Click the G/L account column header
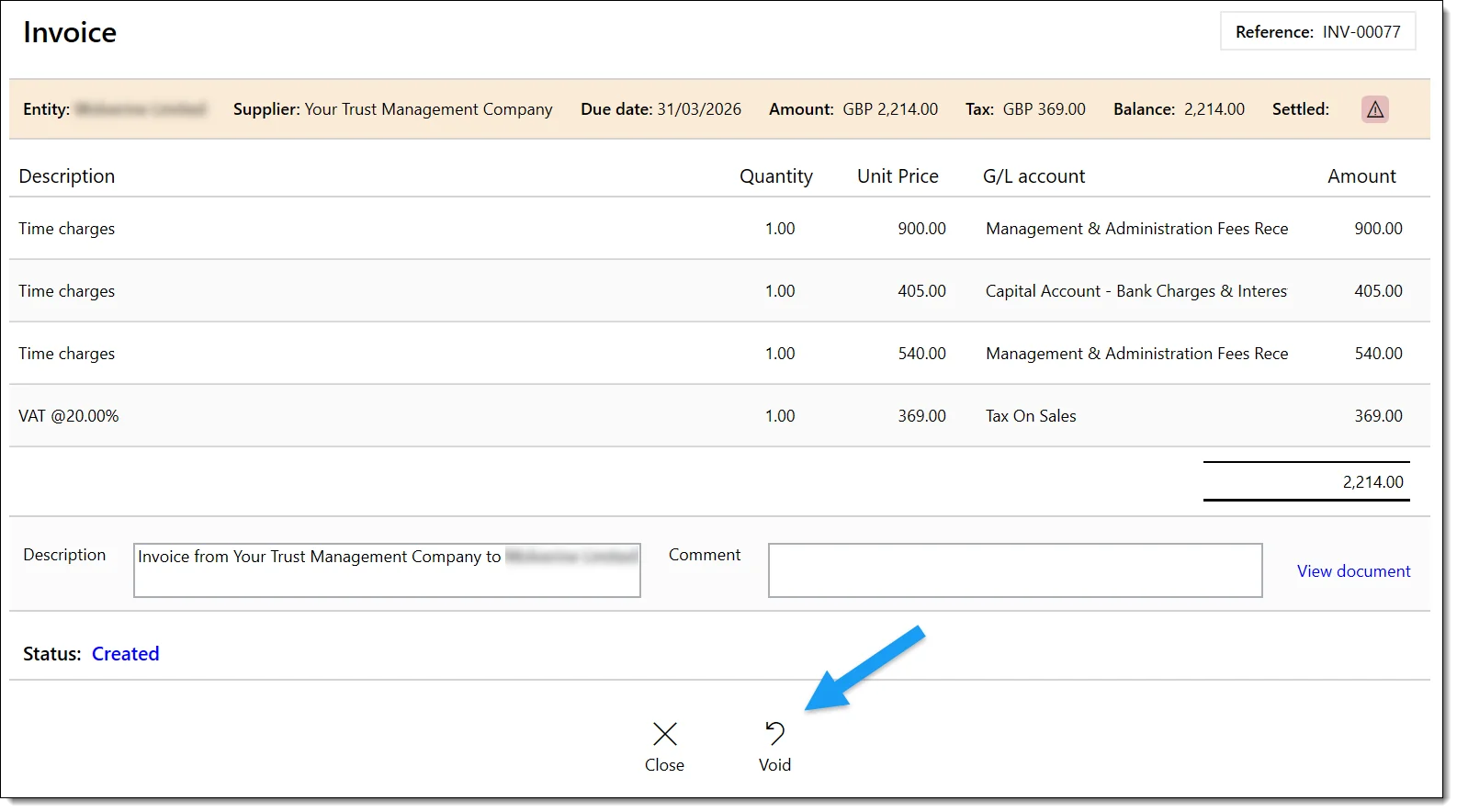Screen dimensions: 1457x812 1033,175
